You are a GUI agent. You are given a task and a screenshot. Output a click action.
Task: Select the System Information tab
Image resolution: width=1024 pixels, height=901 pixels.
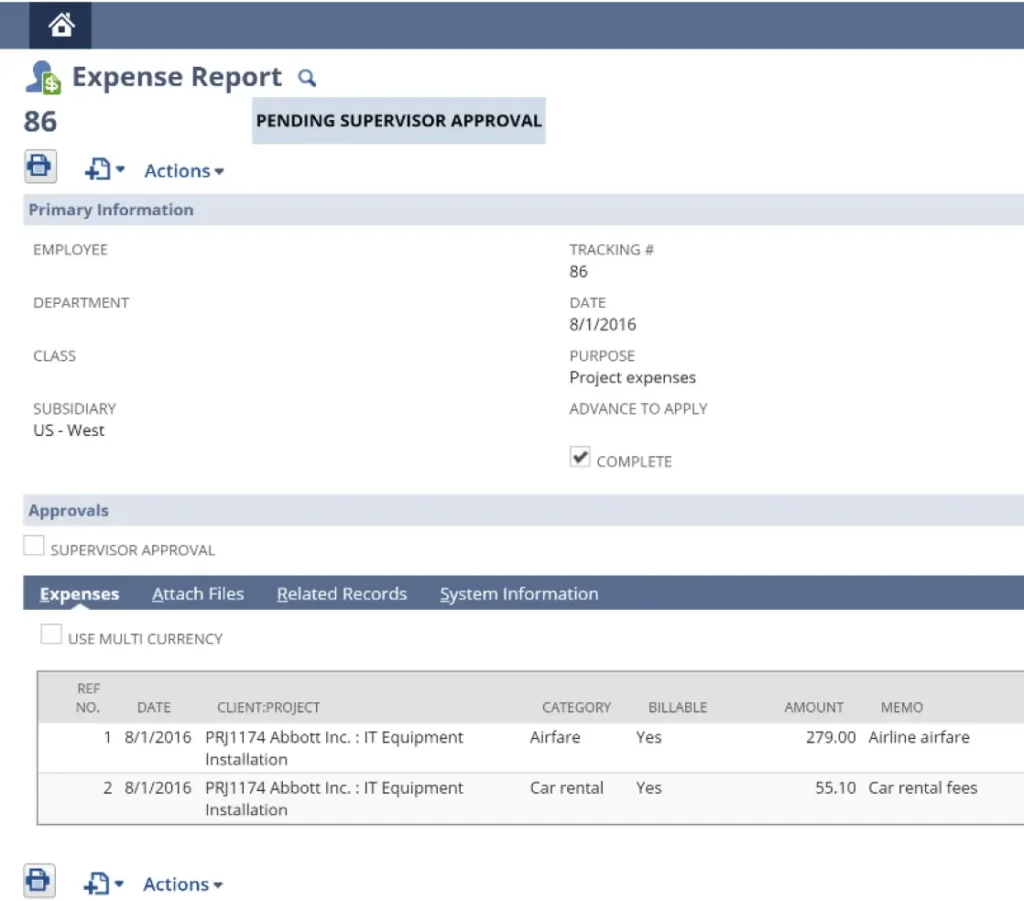click(519, 594)
